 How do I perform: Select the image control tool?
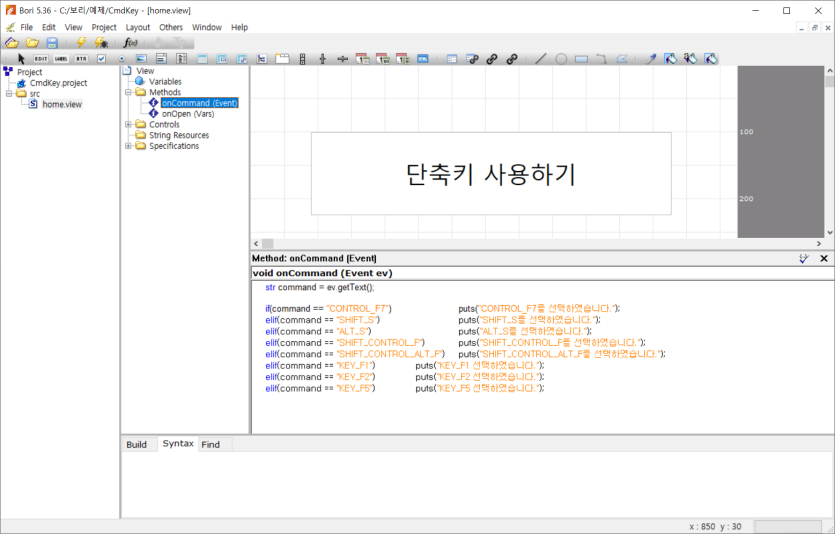[x=141, y=59]
